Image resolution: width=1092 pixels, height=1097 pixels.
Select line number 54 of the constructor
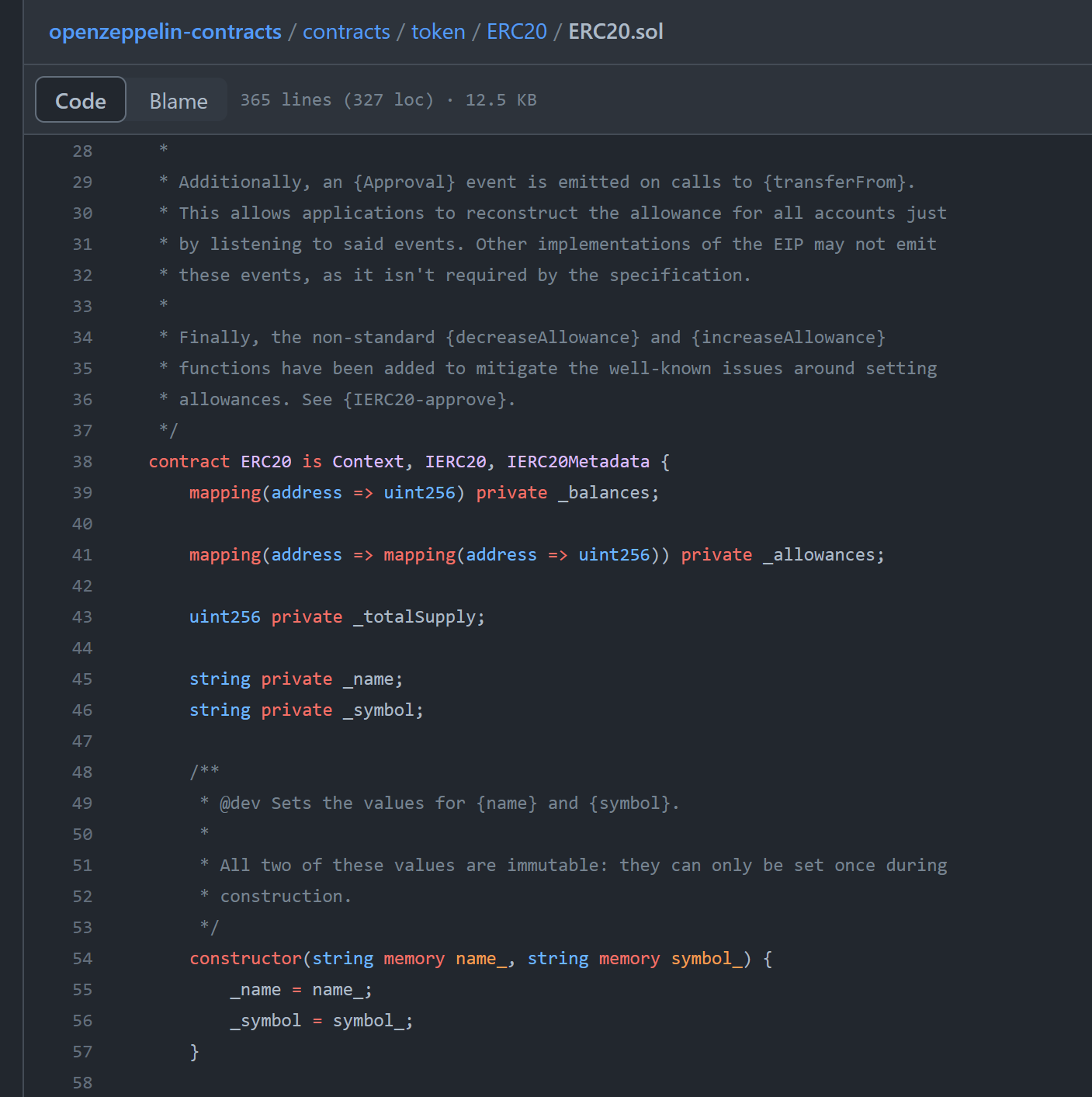click(82, 959)
